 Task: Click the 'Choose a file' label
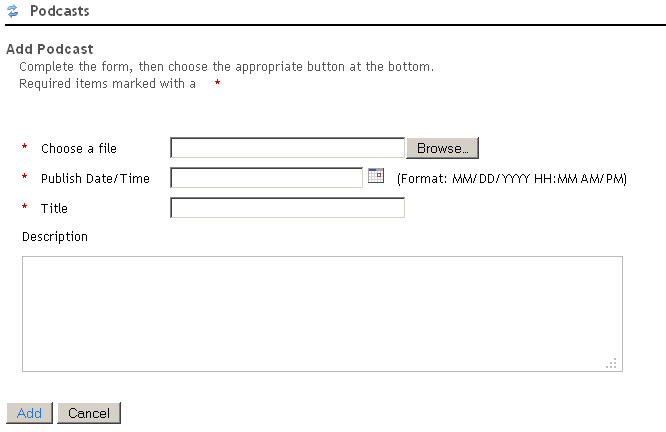coord(79,149)
